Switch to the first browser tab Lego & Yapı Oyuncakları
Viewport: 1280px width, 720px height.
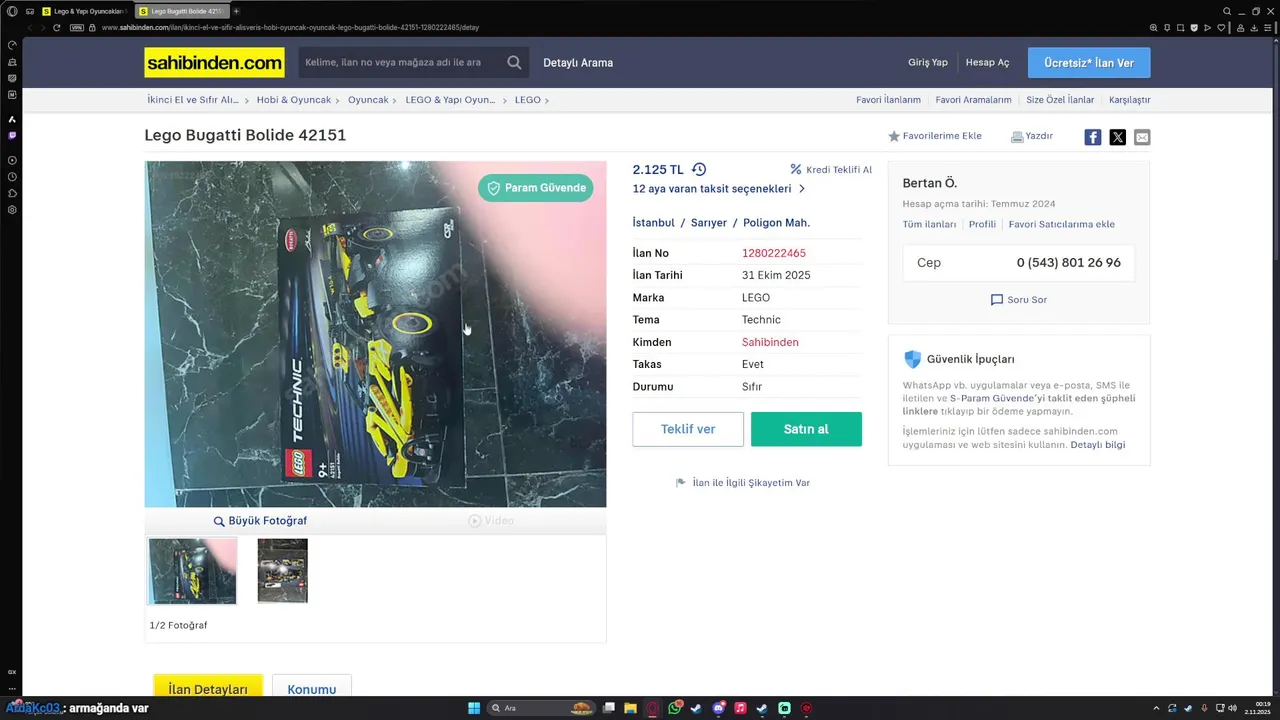[83, 11]
